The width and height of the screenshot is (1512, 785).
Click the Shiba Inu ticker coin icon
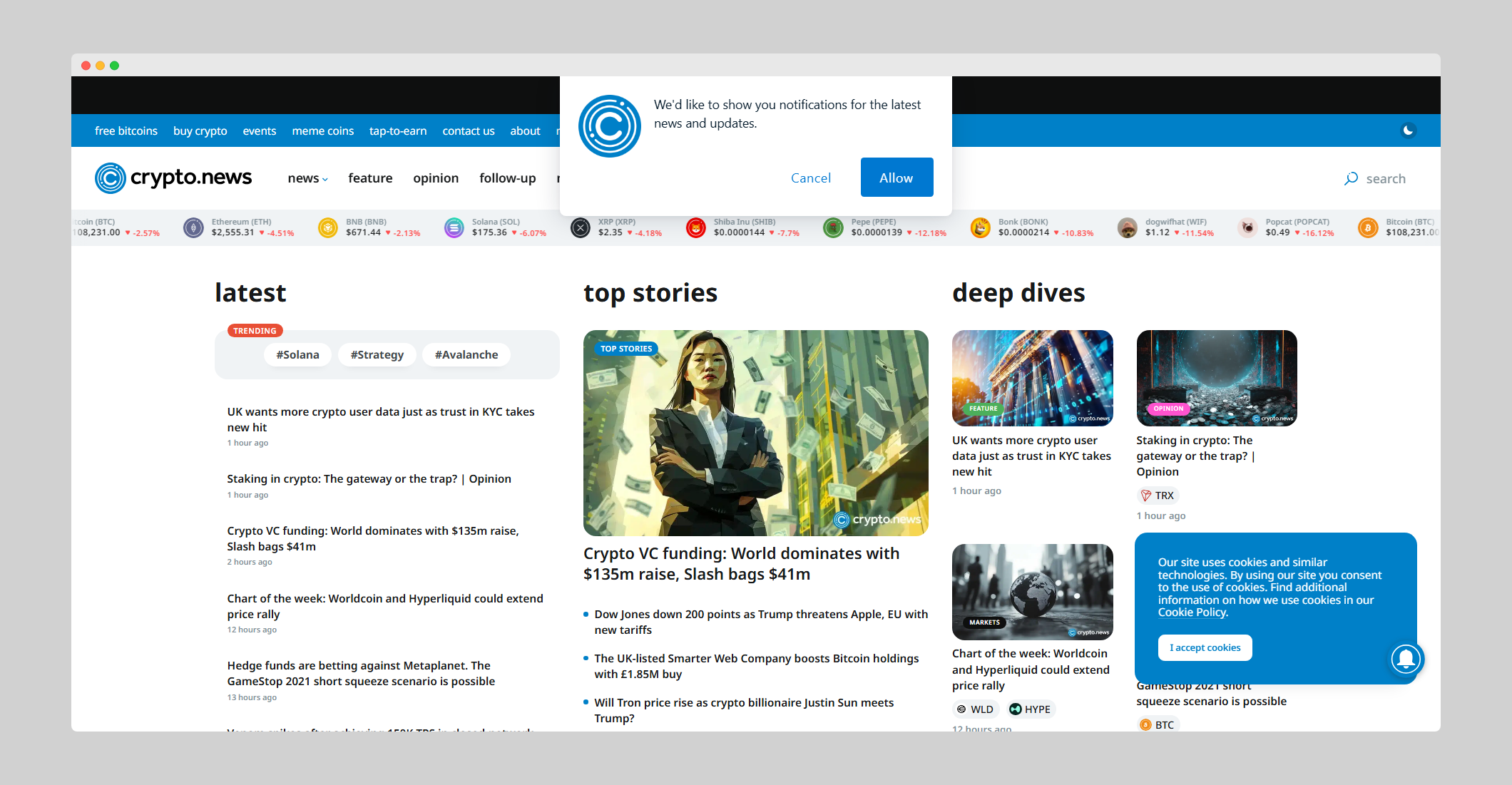pos(696,227)
